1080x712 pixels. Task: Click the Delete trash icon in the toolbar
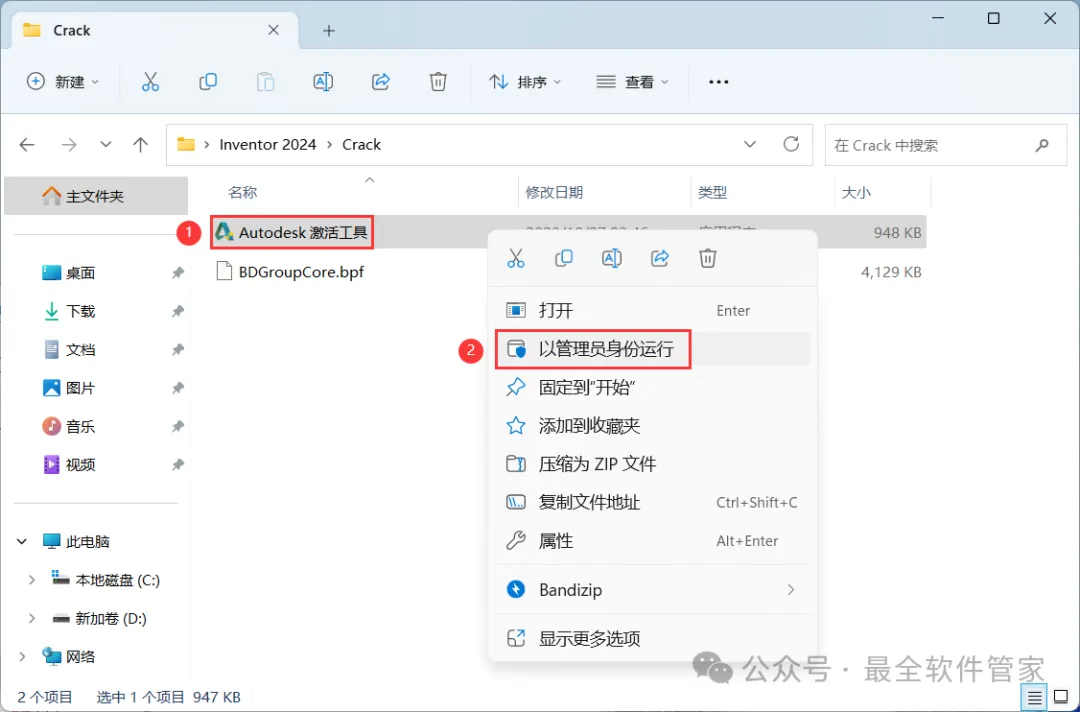click(x=438, y=82)
